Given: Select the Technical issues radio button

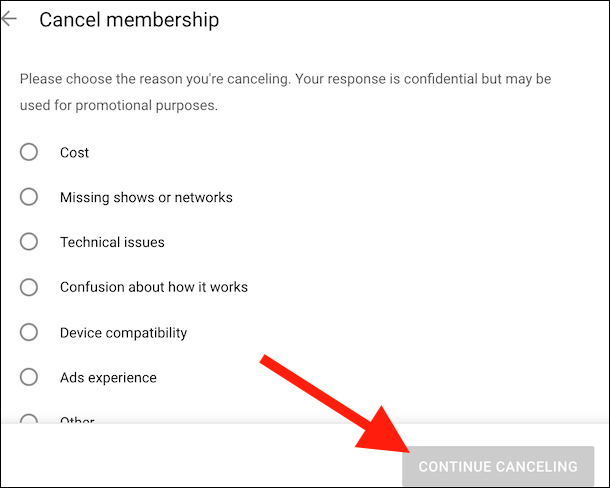Looking at the screenshot, I should coord(29,242).
